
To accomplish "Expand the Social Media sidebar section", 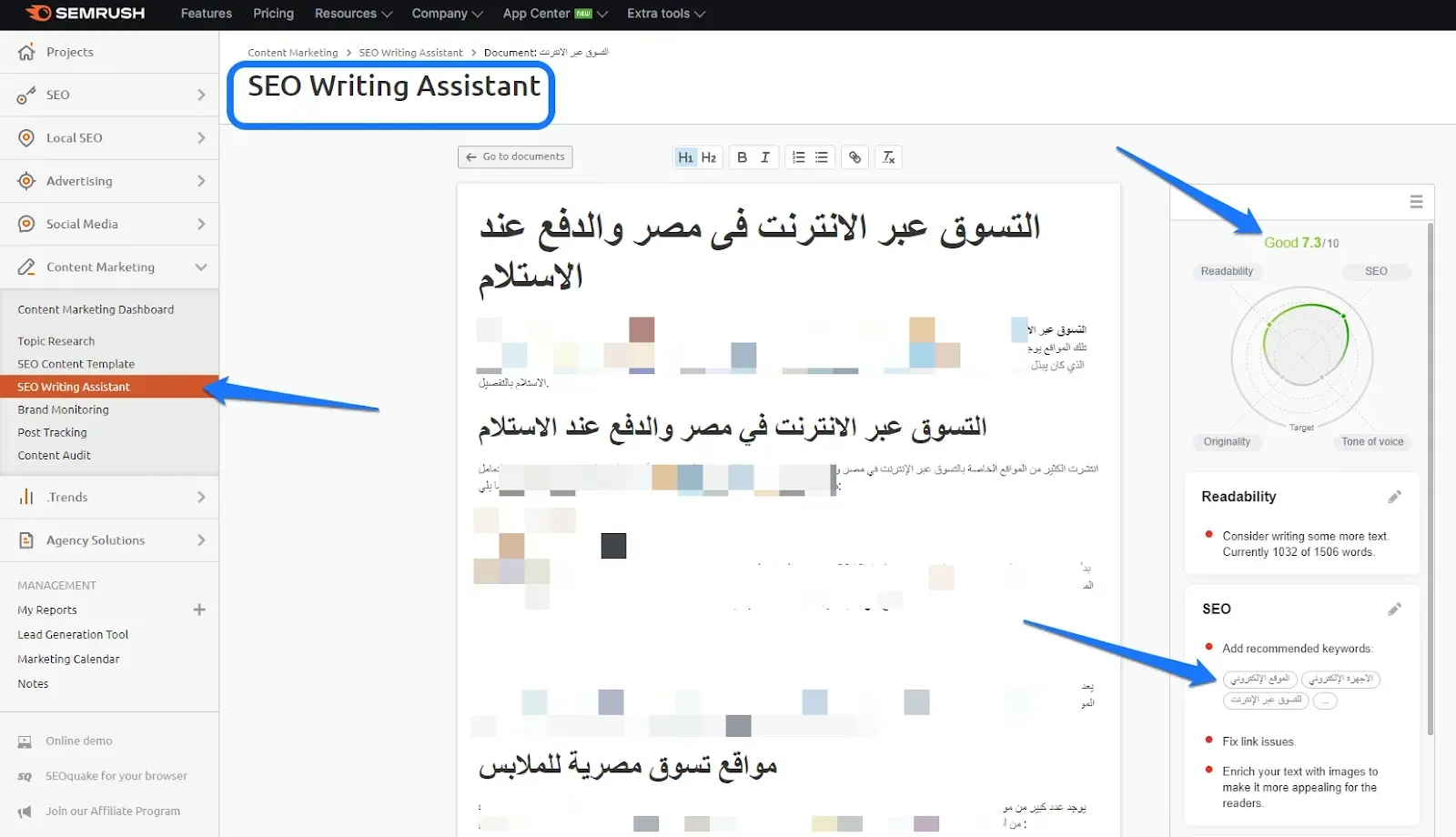I will 201,224.
